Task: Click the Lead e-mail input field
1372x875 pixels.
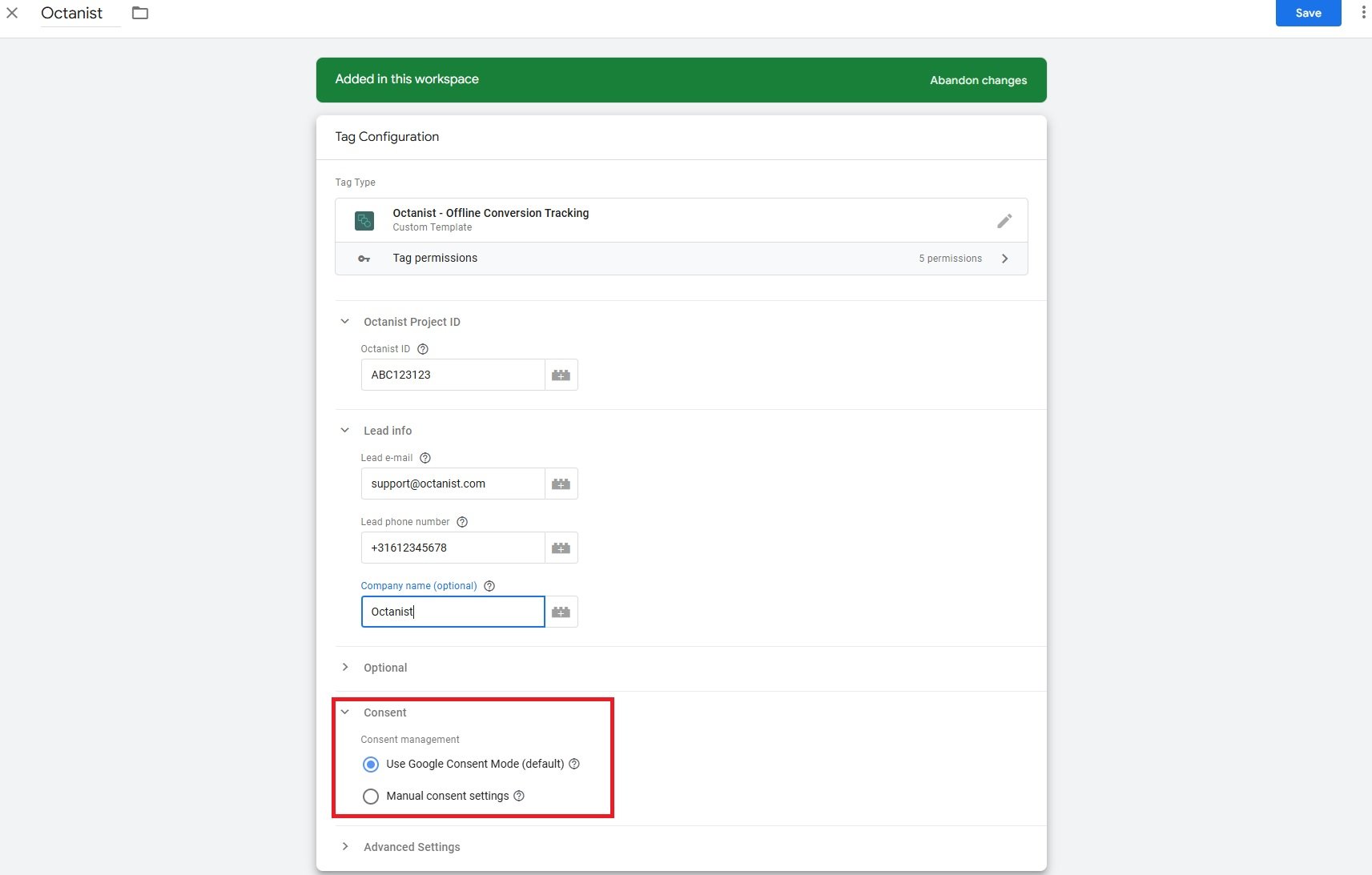Action: point(453,484)
